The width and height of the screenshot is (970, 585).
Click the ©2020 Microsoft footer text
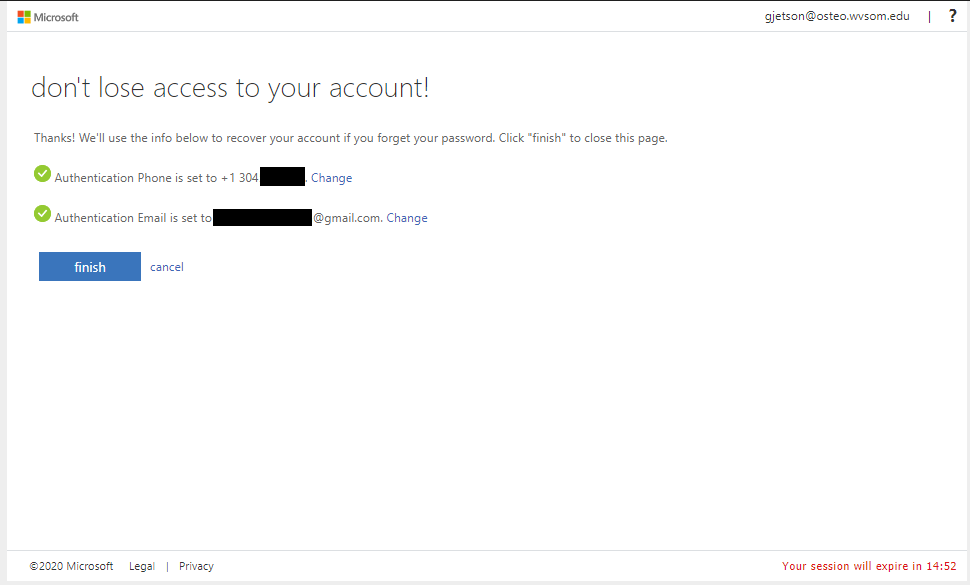(71, 566)
